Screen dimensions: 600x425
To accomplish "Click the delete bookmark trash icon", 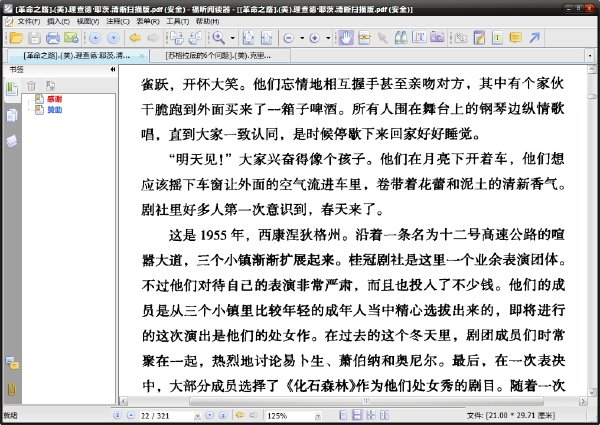I will (x=31, y=86).
